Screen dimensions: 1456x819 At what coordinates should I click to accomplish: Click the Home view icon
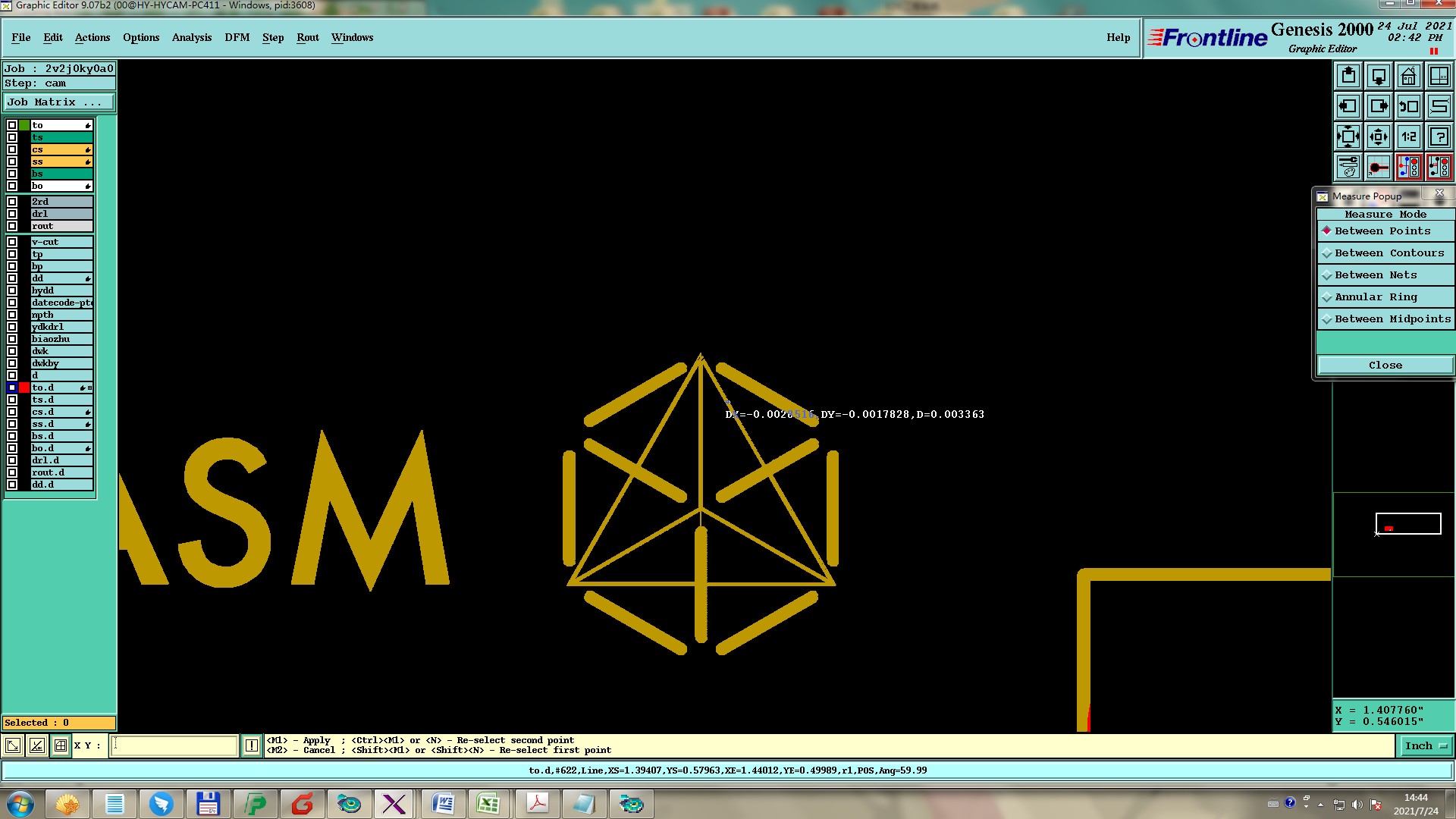click(x=1408, y=76)
